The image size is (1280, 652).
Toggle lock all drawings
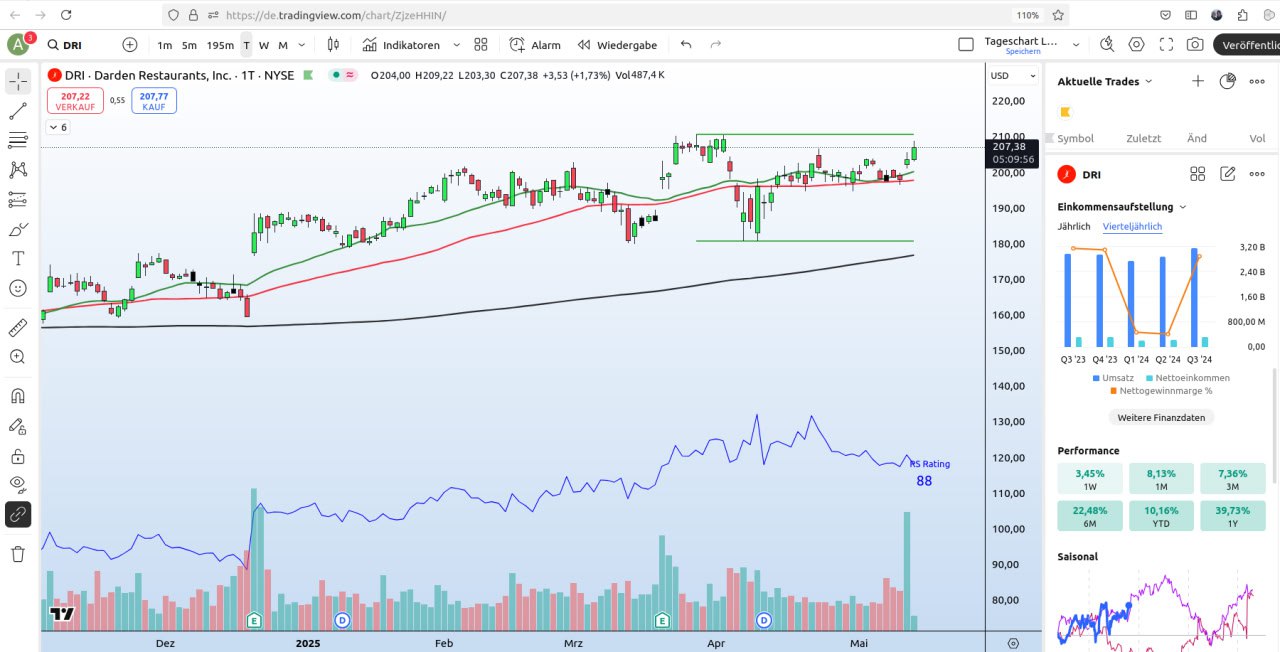[18, 456]
